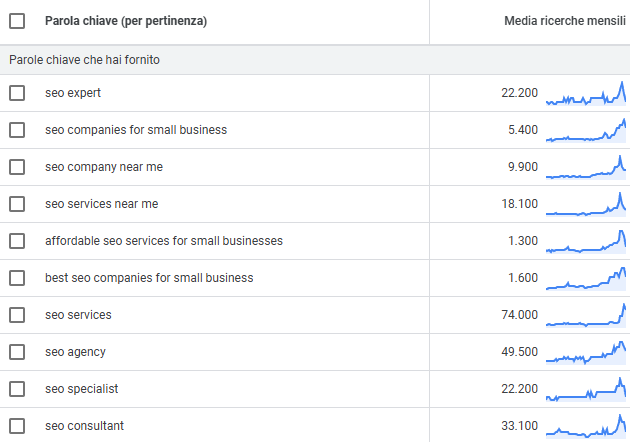
Task: Click the keyword seo services near me
Action: [102, 204]
